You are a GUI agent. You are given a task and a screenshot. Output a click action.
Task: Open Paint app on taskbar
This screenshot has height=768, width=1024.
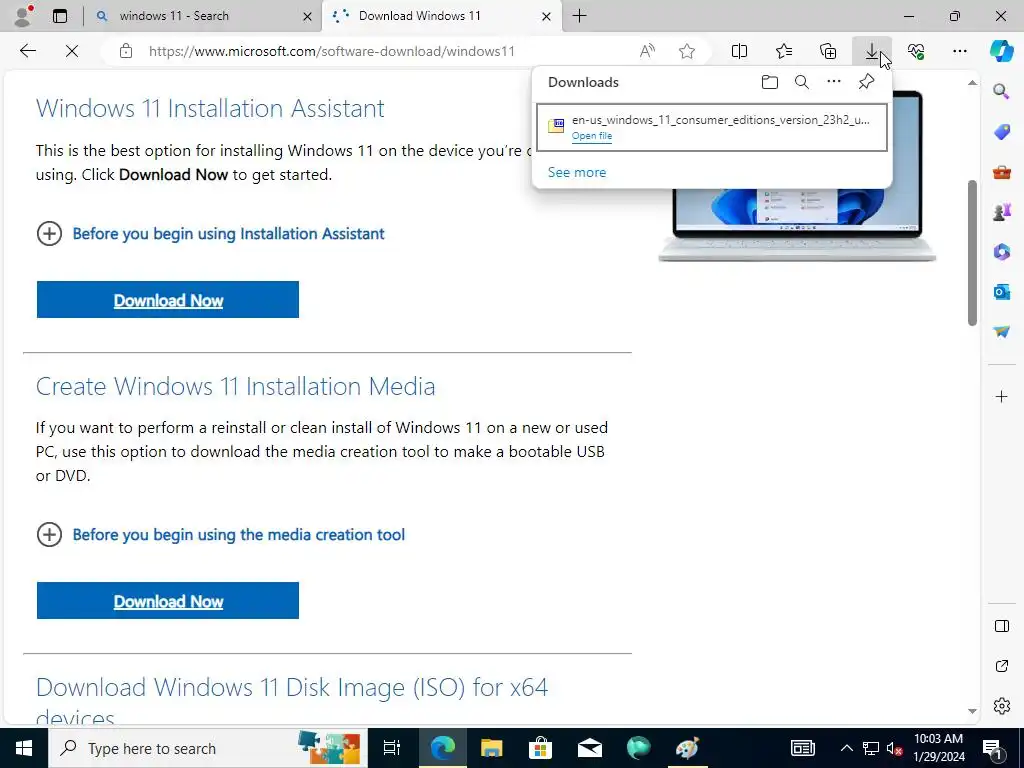(x=687, y=748)
